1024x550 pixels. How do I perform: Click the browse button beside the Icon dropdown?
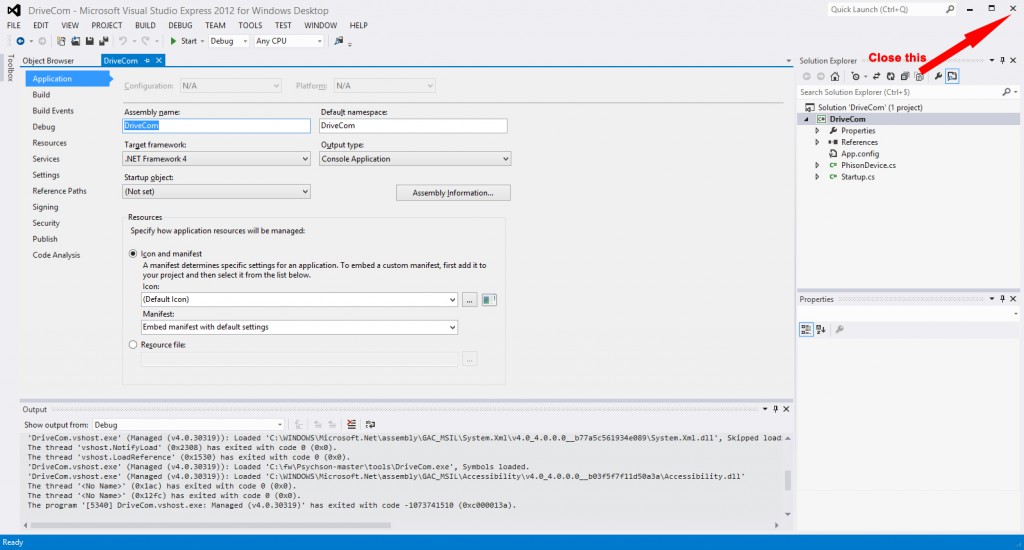click(x=470, y=300)
